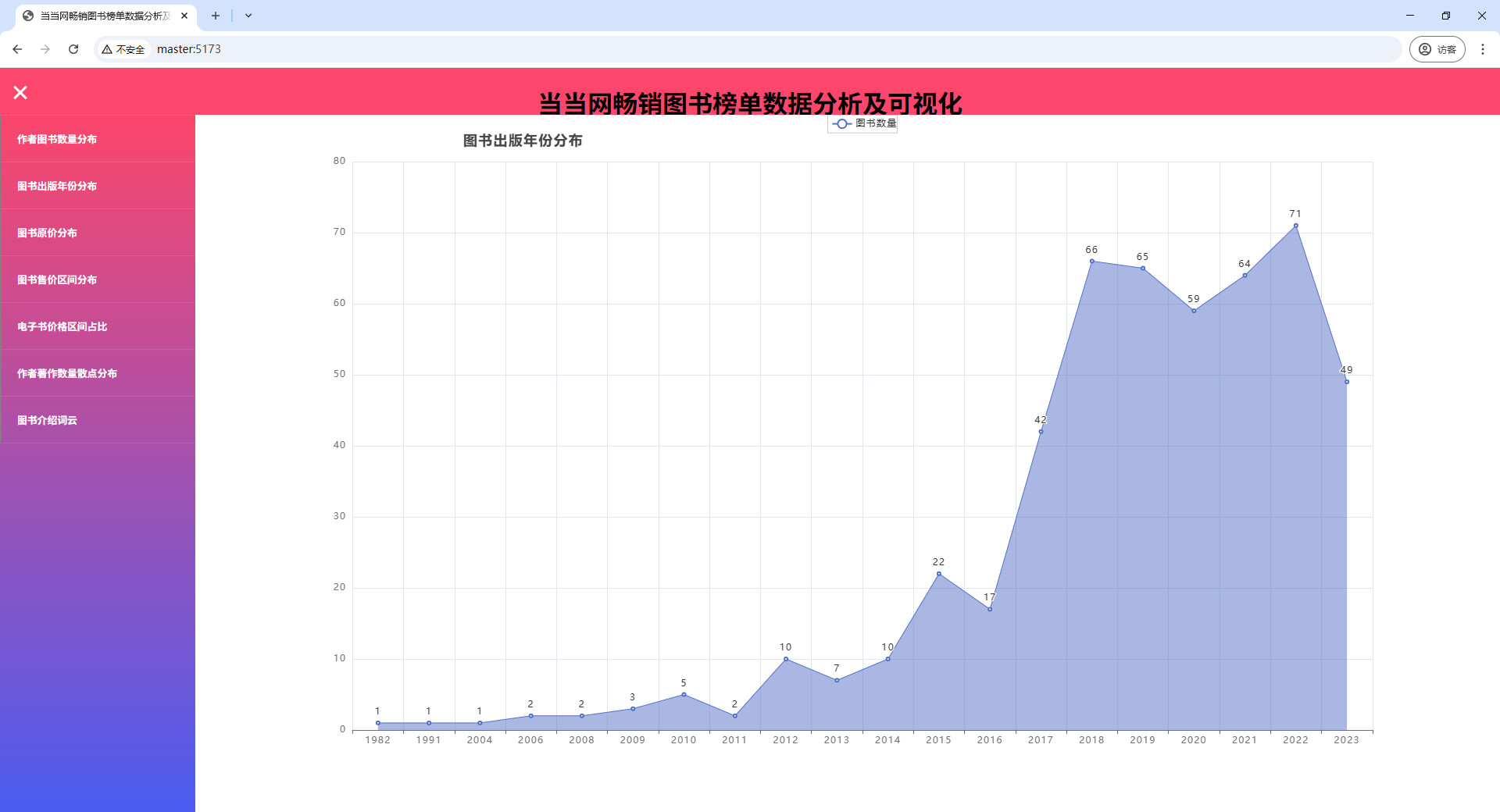Expand the tab search dropdown arrow
The height and width of the screenshot is (812, 1500).
(248, 16)
